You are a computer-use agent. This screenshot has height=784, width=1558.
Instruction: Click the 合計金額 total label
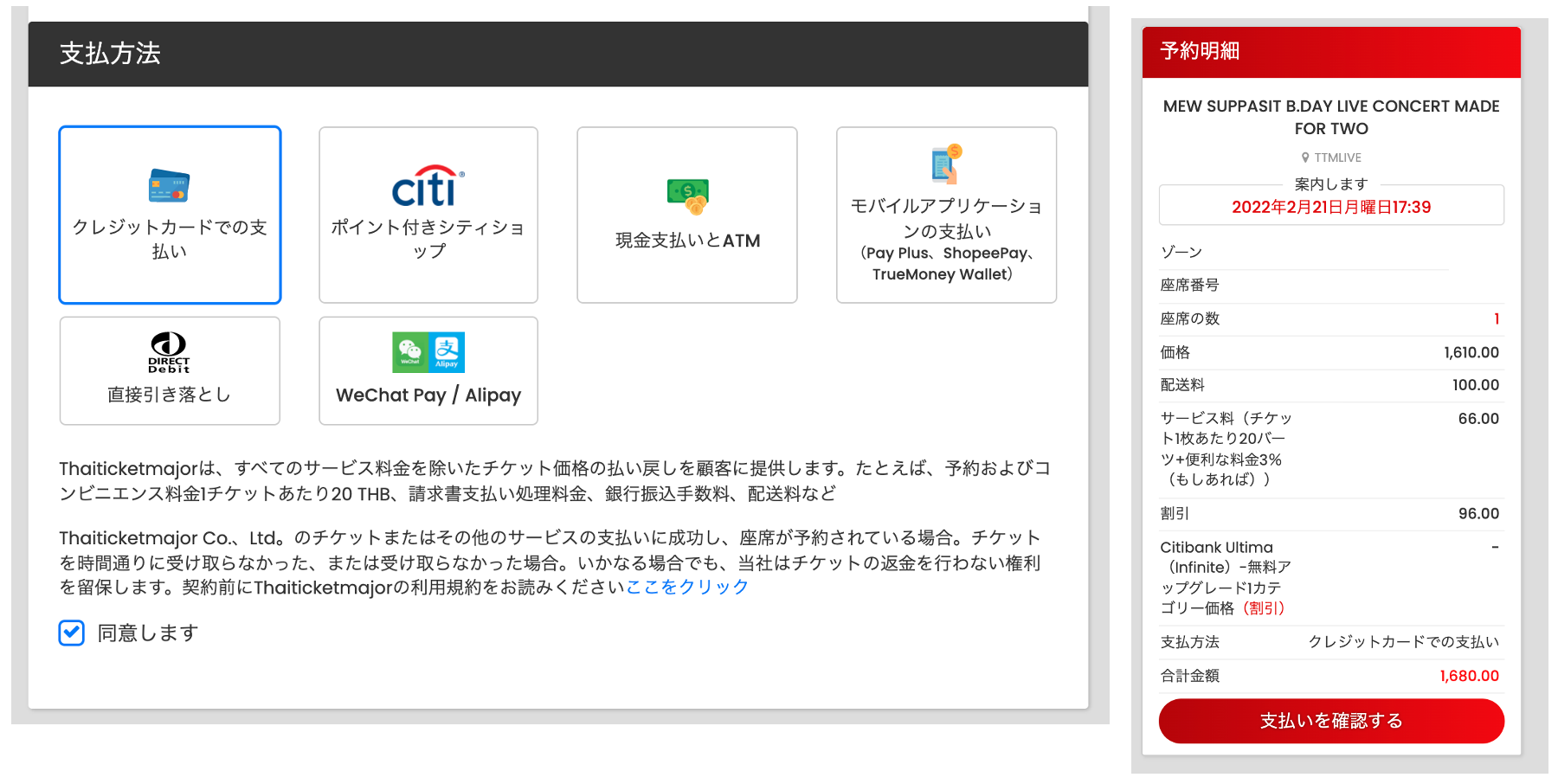click(1190, 676)
